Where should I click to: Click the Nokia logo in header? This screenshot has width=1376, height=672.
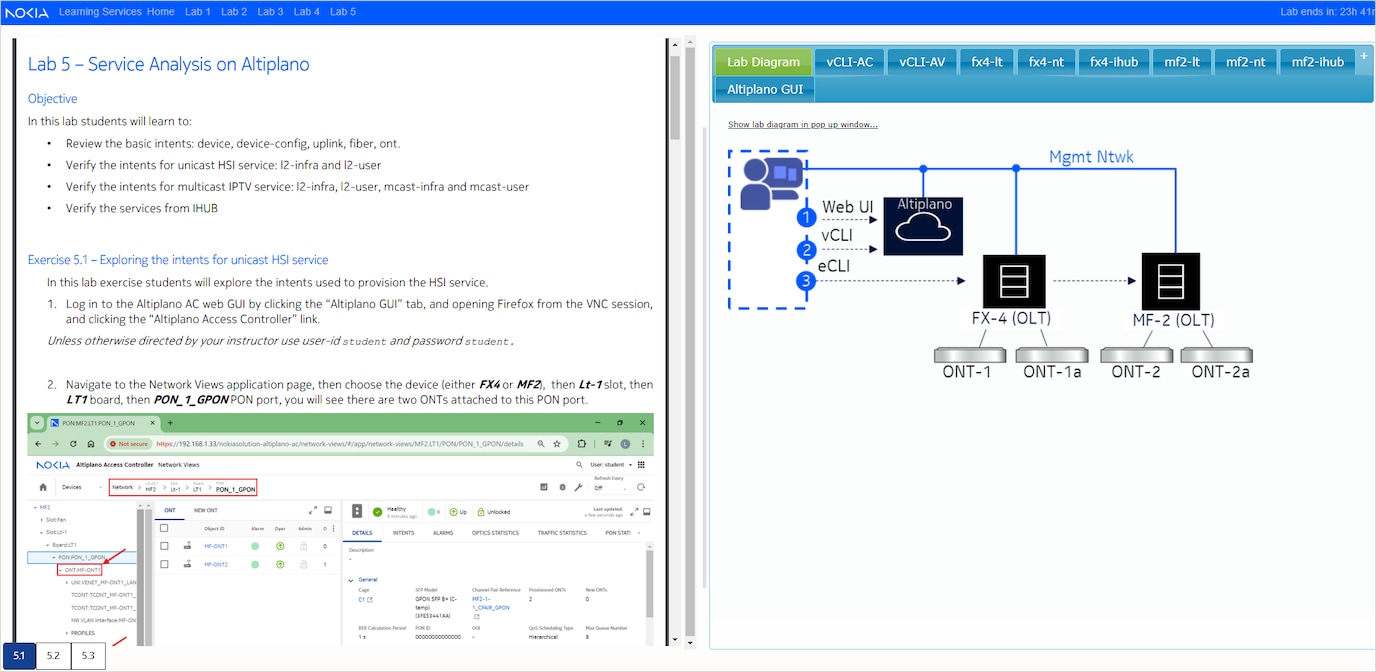coord(27,13)
